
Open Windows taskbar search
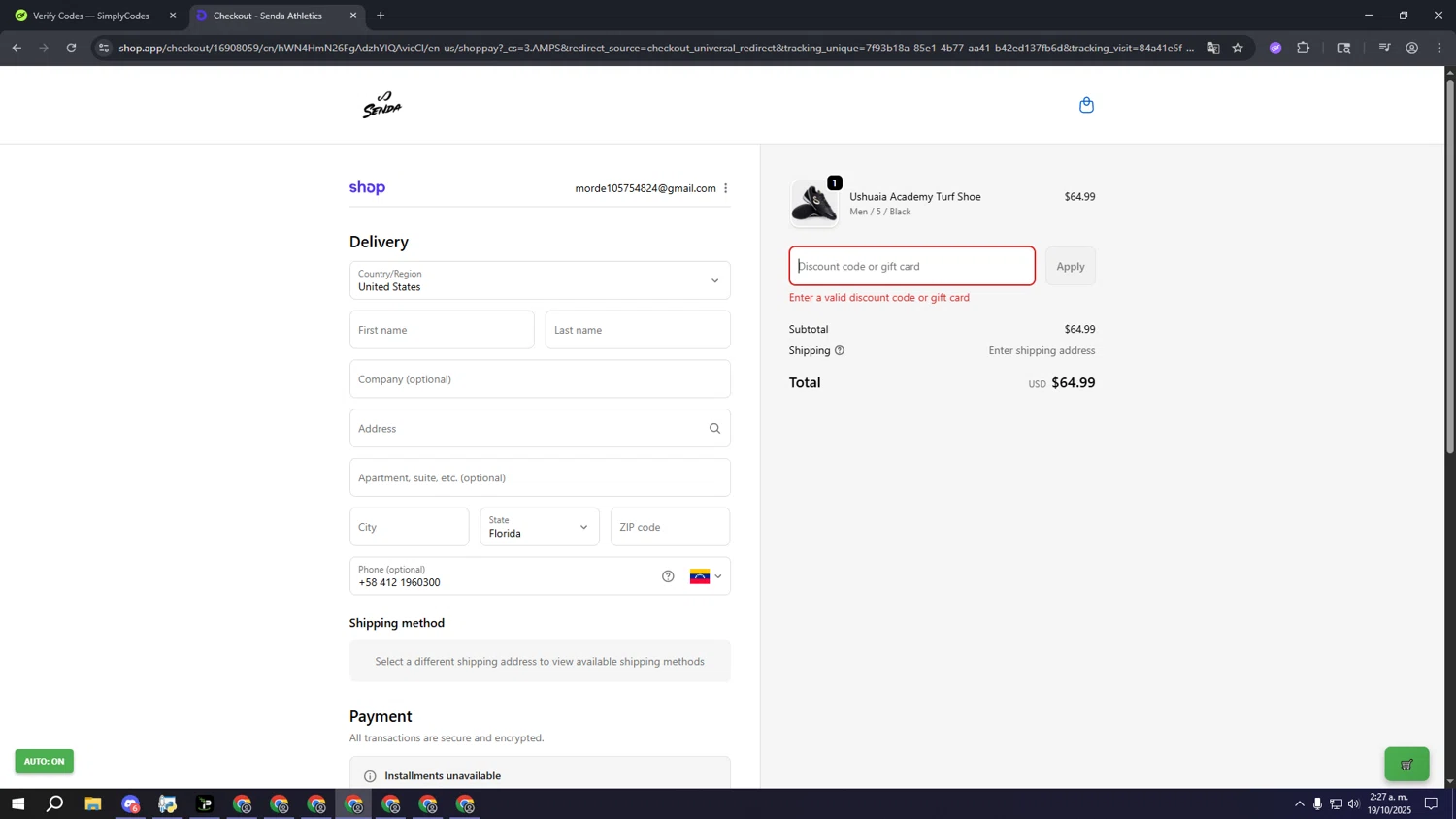(x=55, y=804)
